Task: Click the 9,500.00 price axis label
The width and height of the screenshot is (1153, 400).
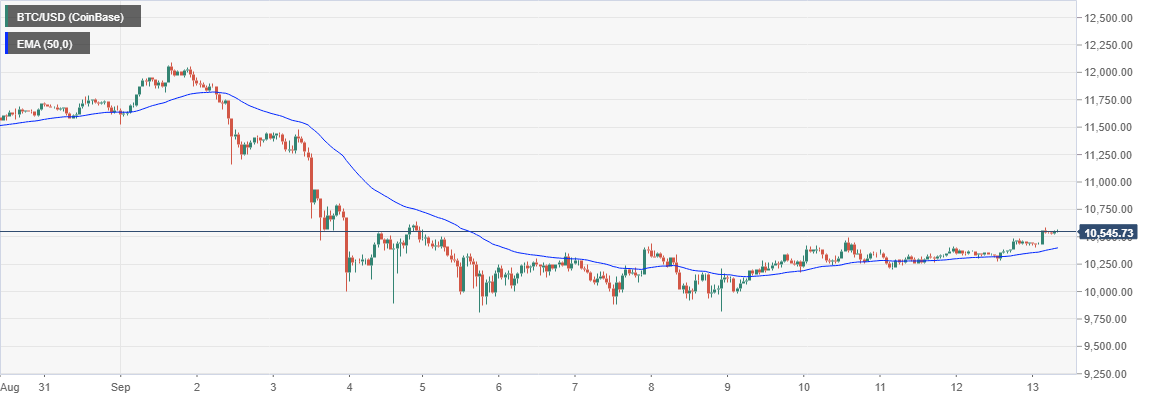Action: (x=1109, y=348)
